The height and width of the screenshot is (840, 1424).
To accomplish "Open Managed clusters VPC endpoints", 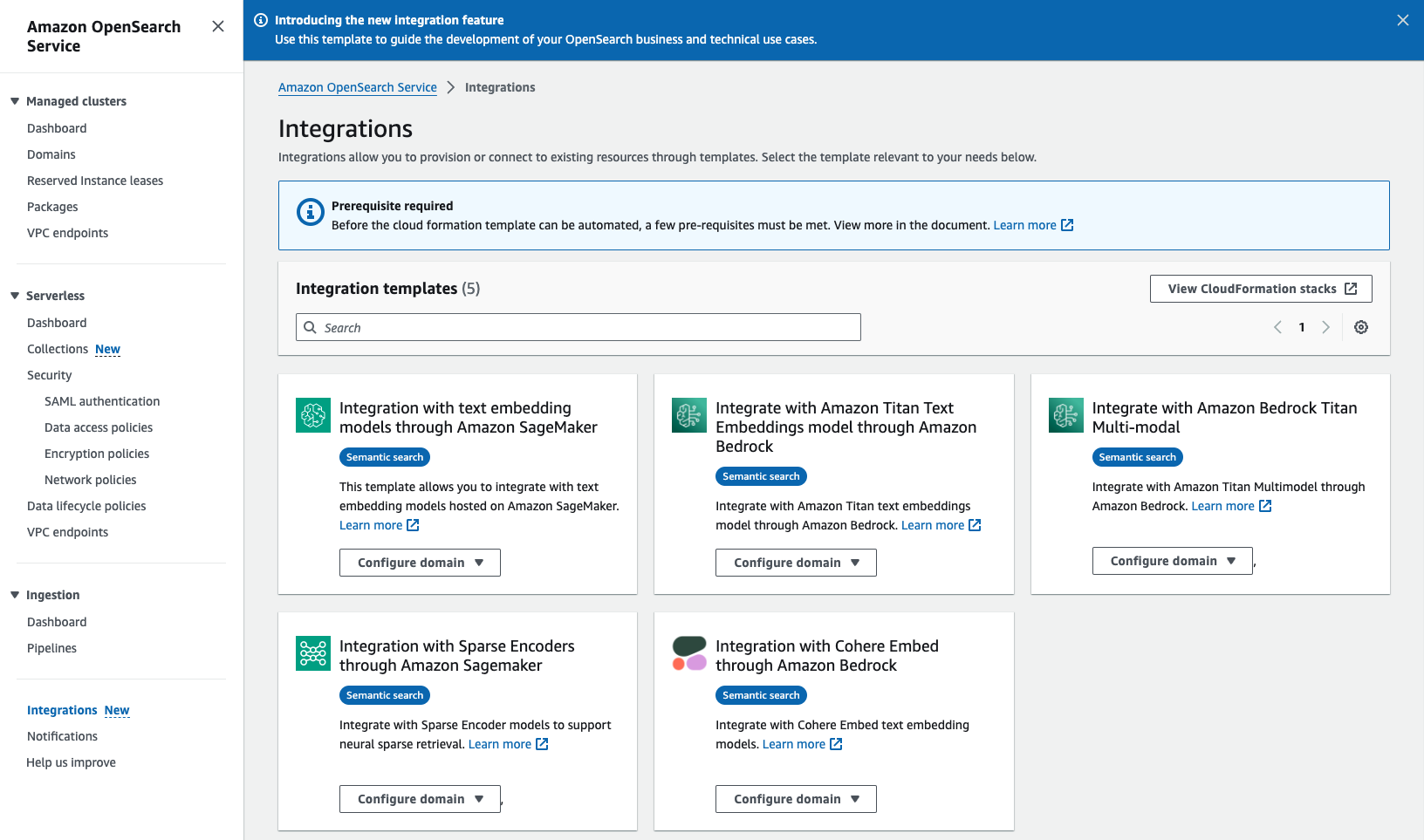I will [x=68, y=233].
